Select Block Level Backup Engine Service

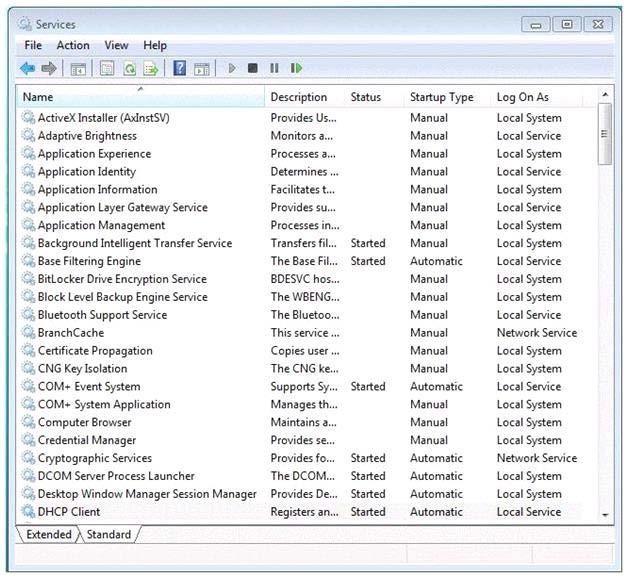point(122,297)
